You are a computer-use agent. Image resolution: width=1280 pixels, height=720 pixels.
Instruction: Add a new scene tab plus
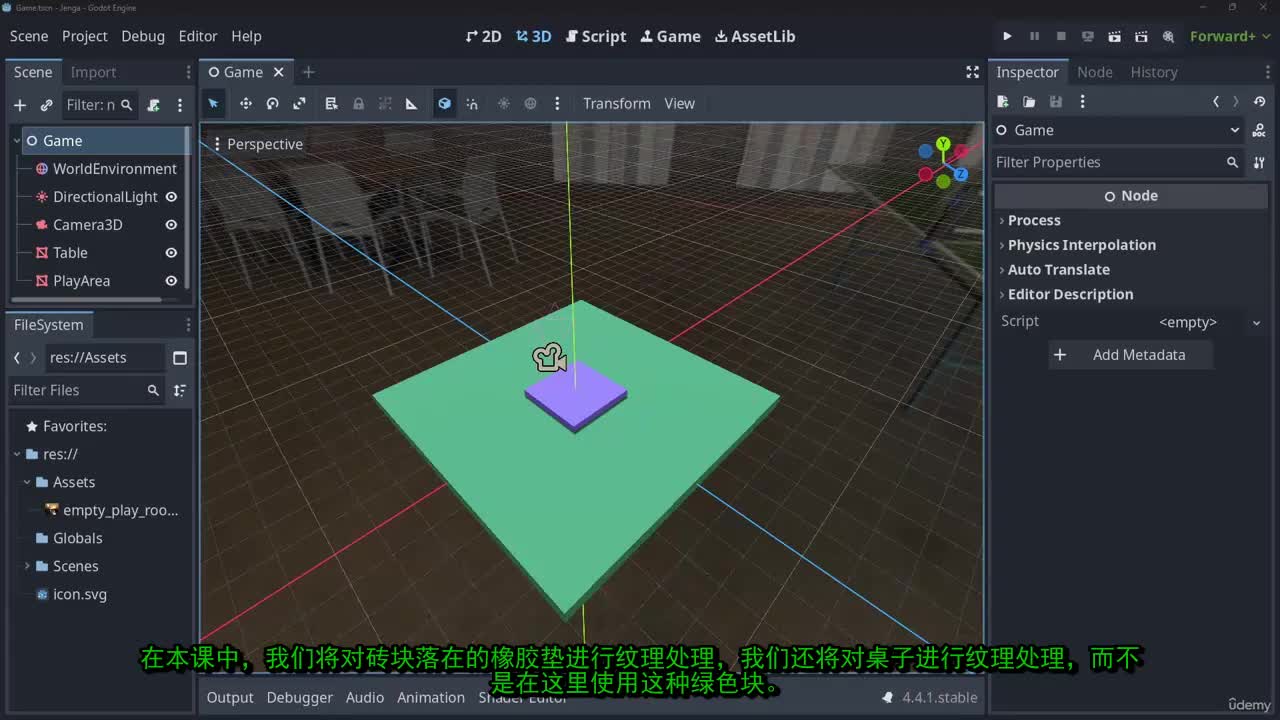(308, 72)
